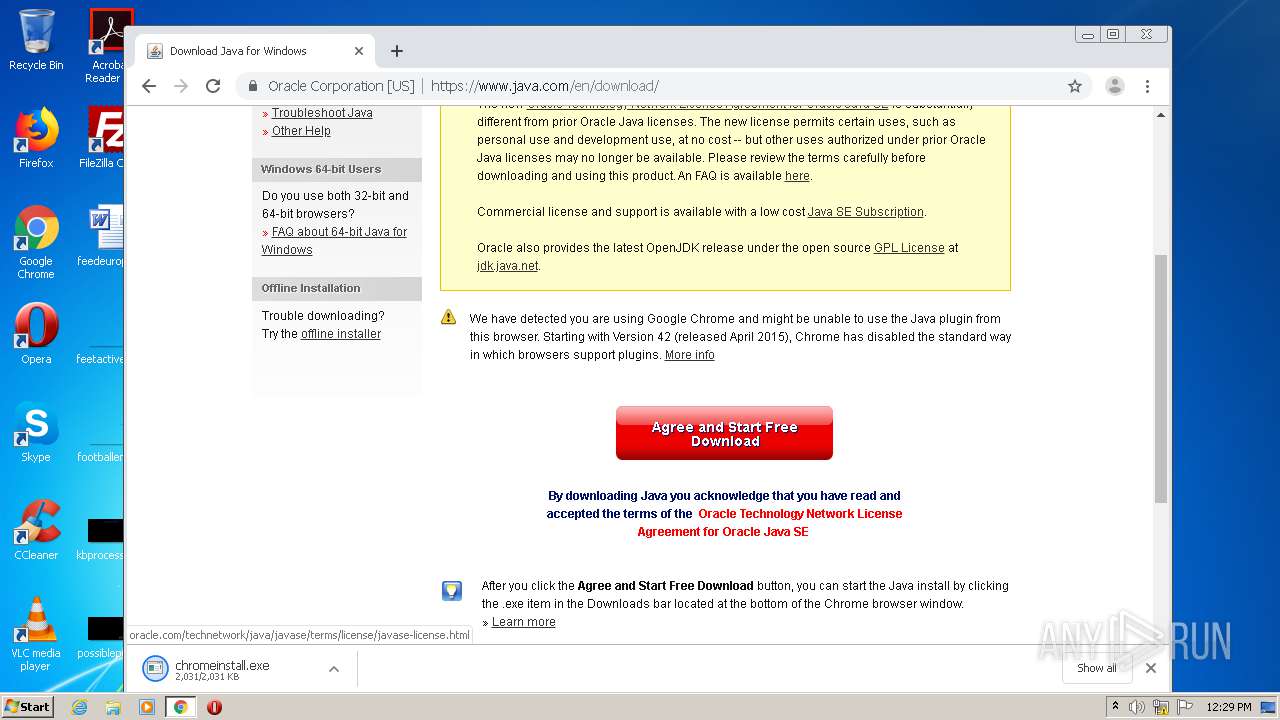Click the volume speaker tray icon
The image size is (1280, 720).
click(x=1137, y=707)
